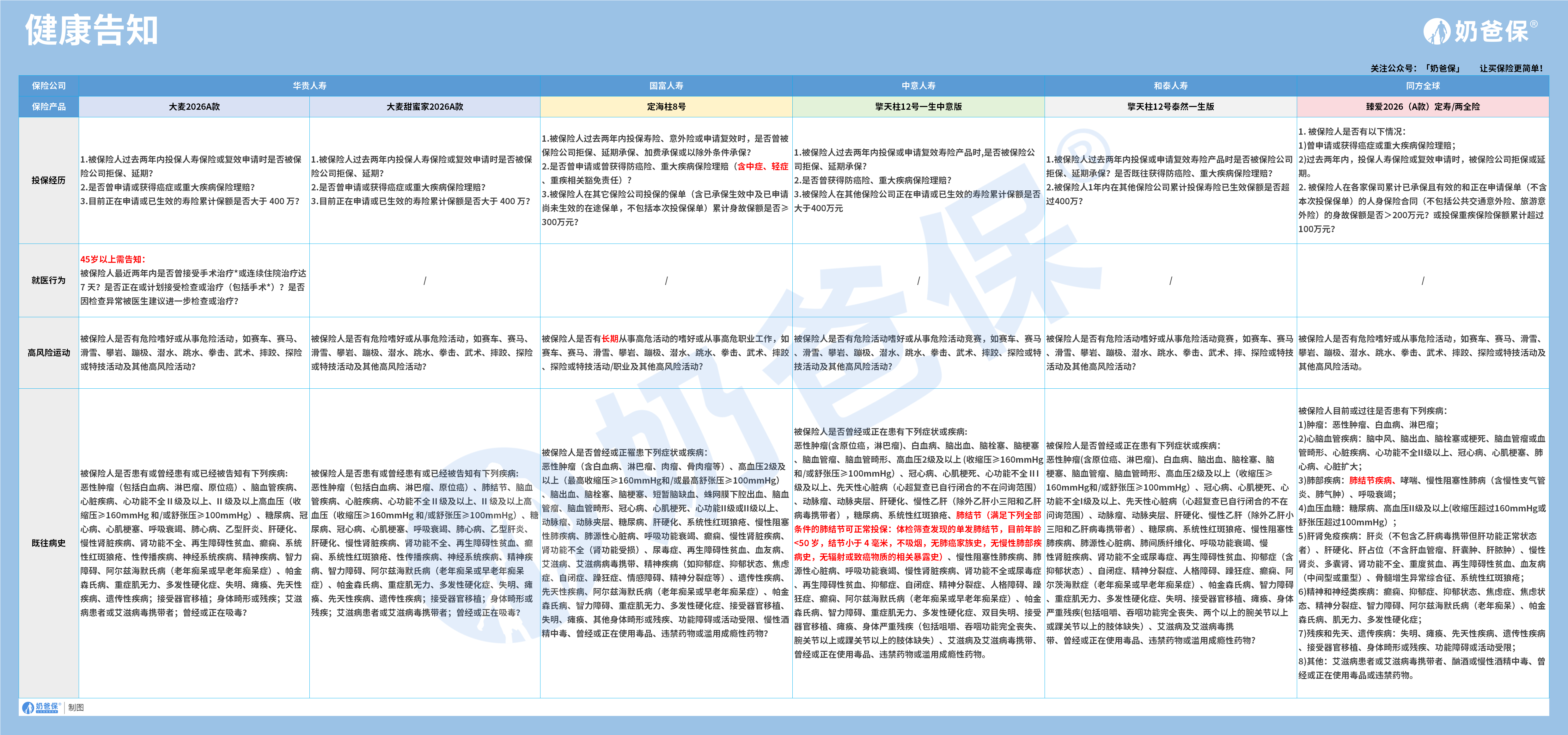Screen dimensions: 1568x735
Task: Click 大麦2026A款 高风险运动 cell
Action: (194, 353)
